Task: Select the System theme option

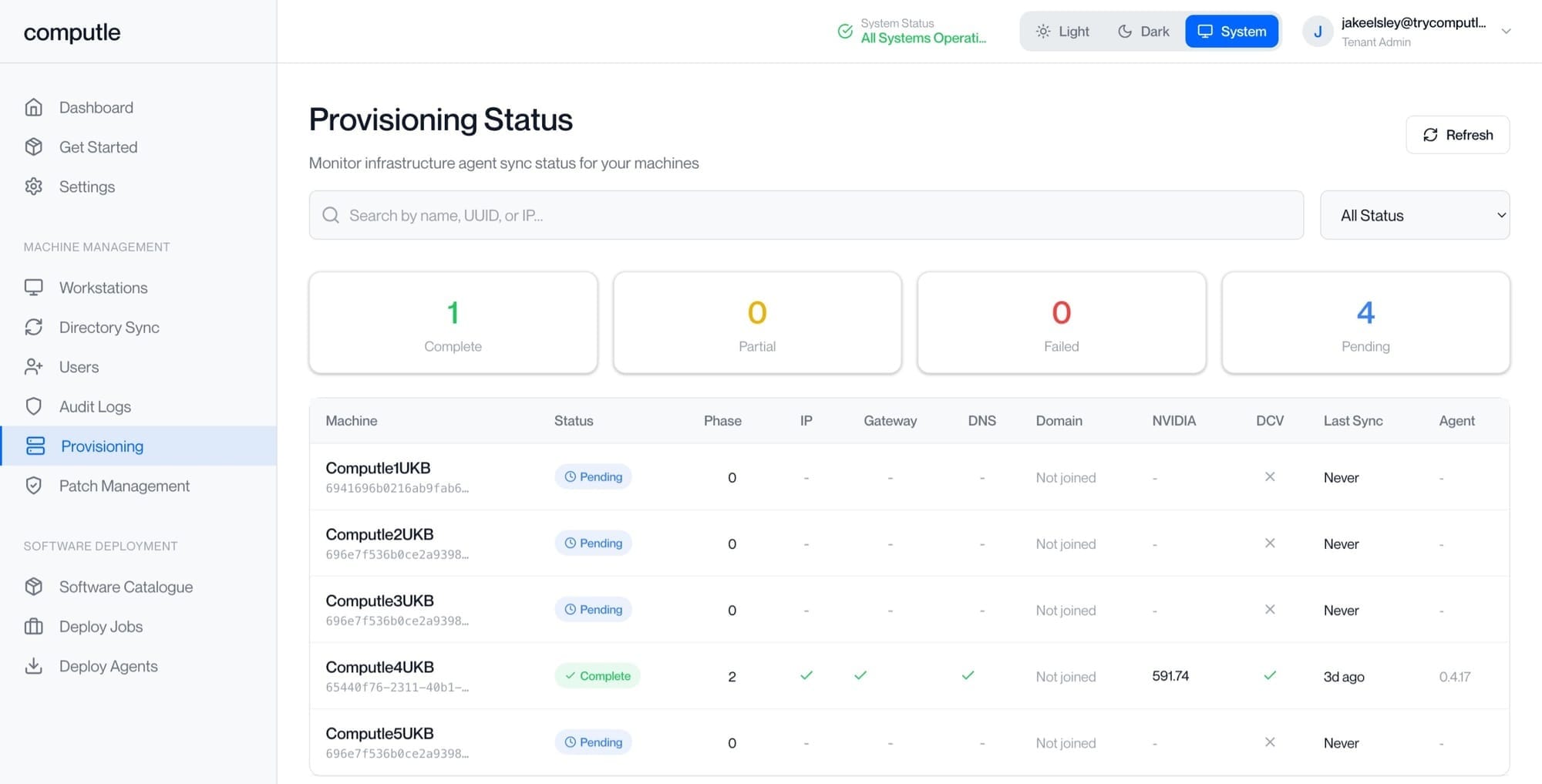Action: click(x=1231, y=32)
